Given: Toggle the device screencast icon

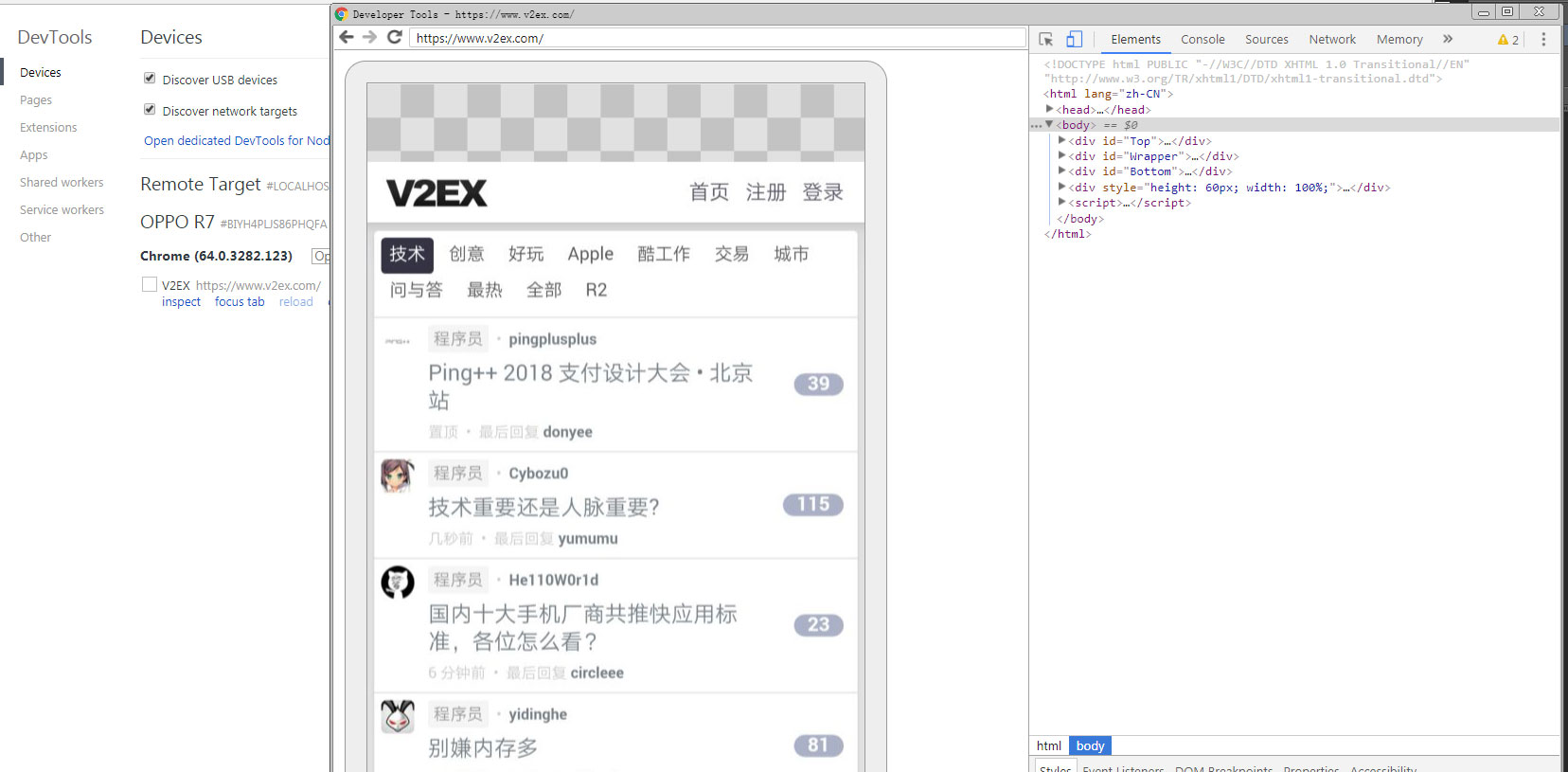Looking at the screenshot, I should pyautogui.click(x=1074, y=39).
